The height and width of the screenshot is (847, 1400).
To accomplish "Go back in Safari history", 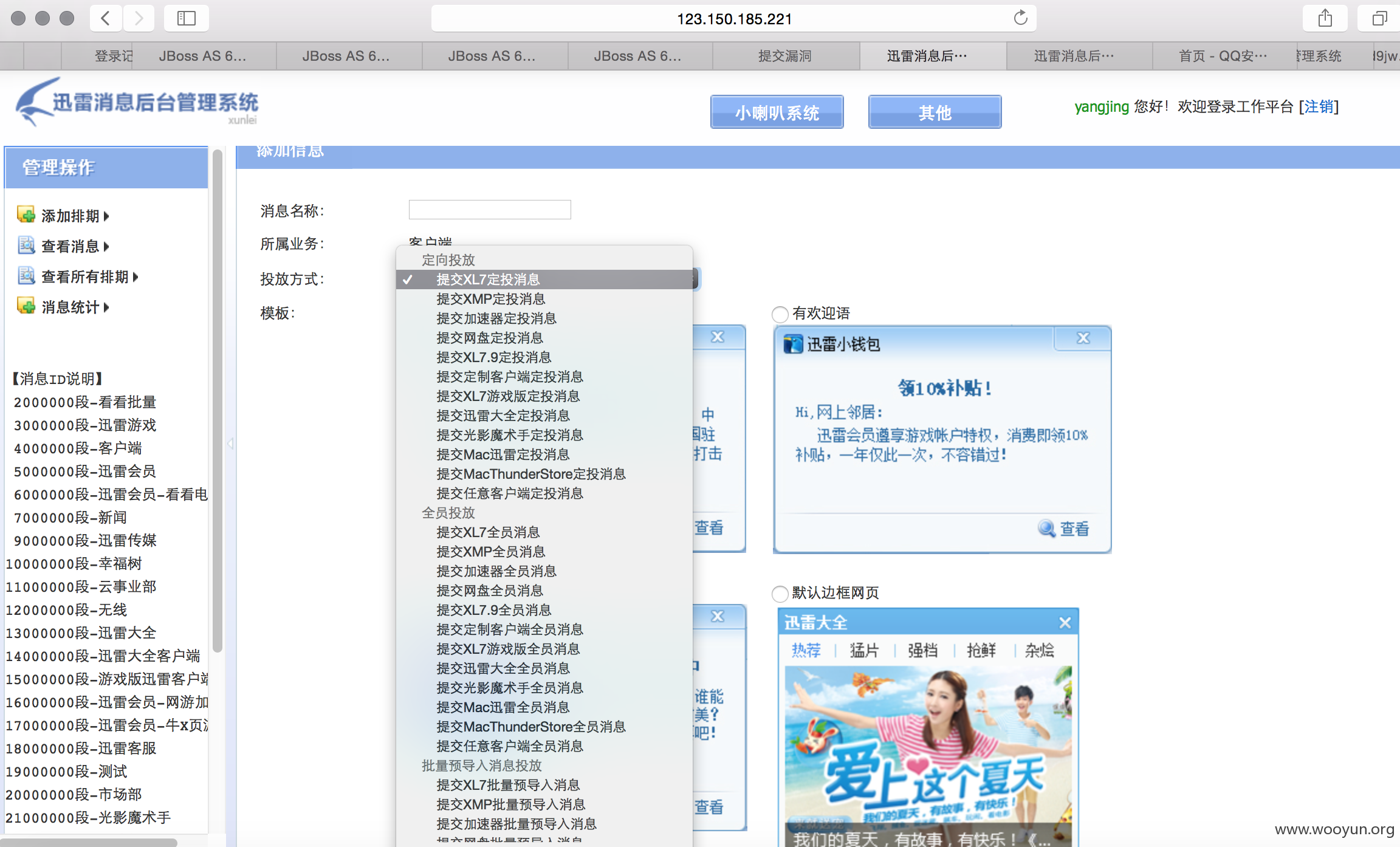I will point(106,18).
